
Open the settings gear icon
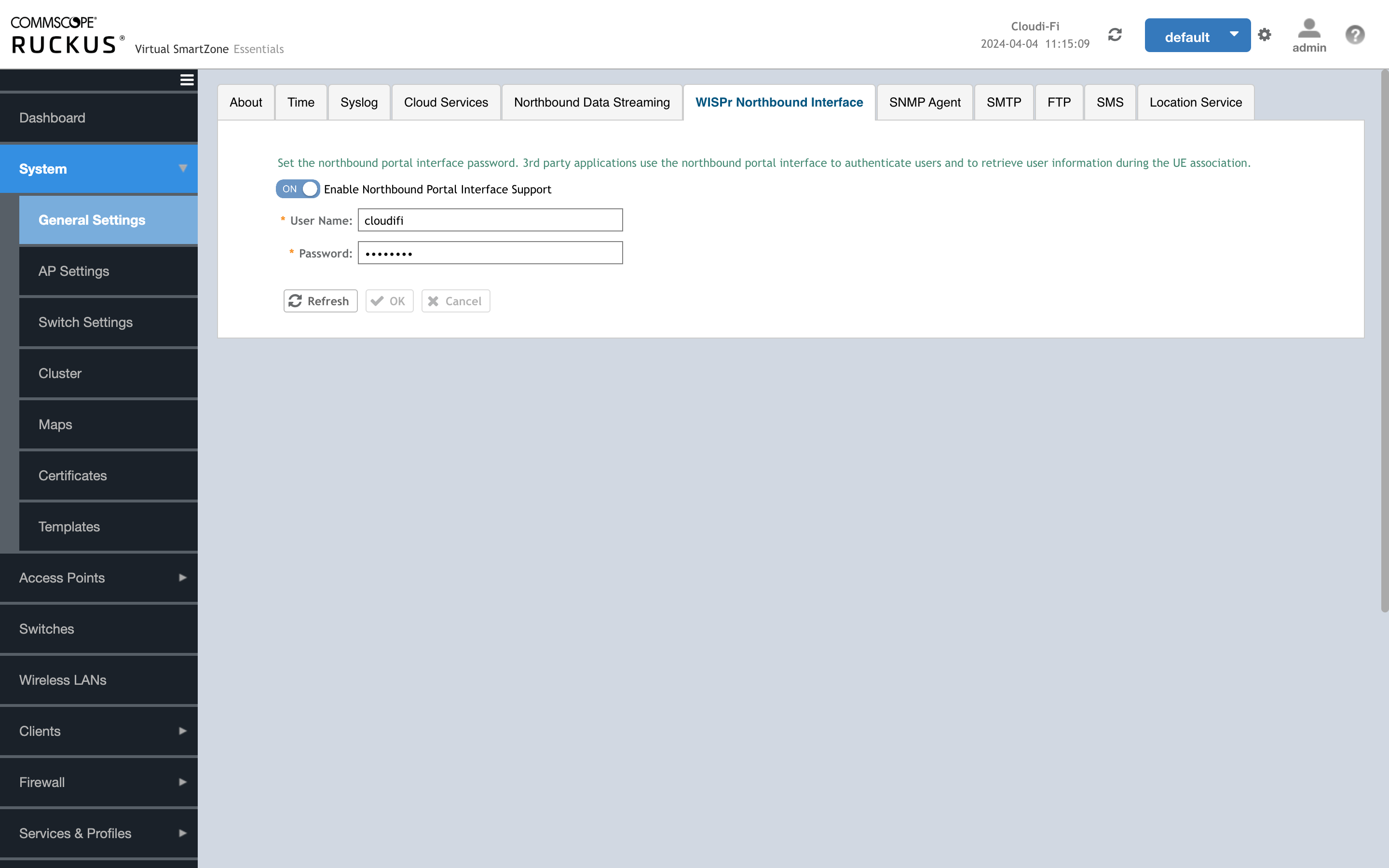(x=1265, y=34)
